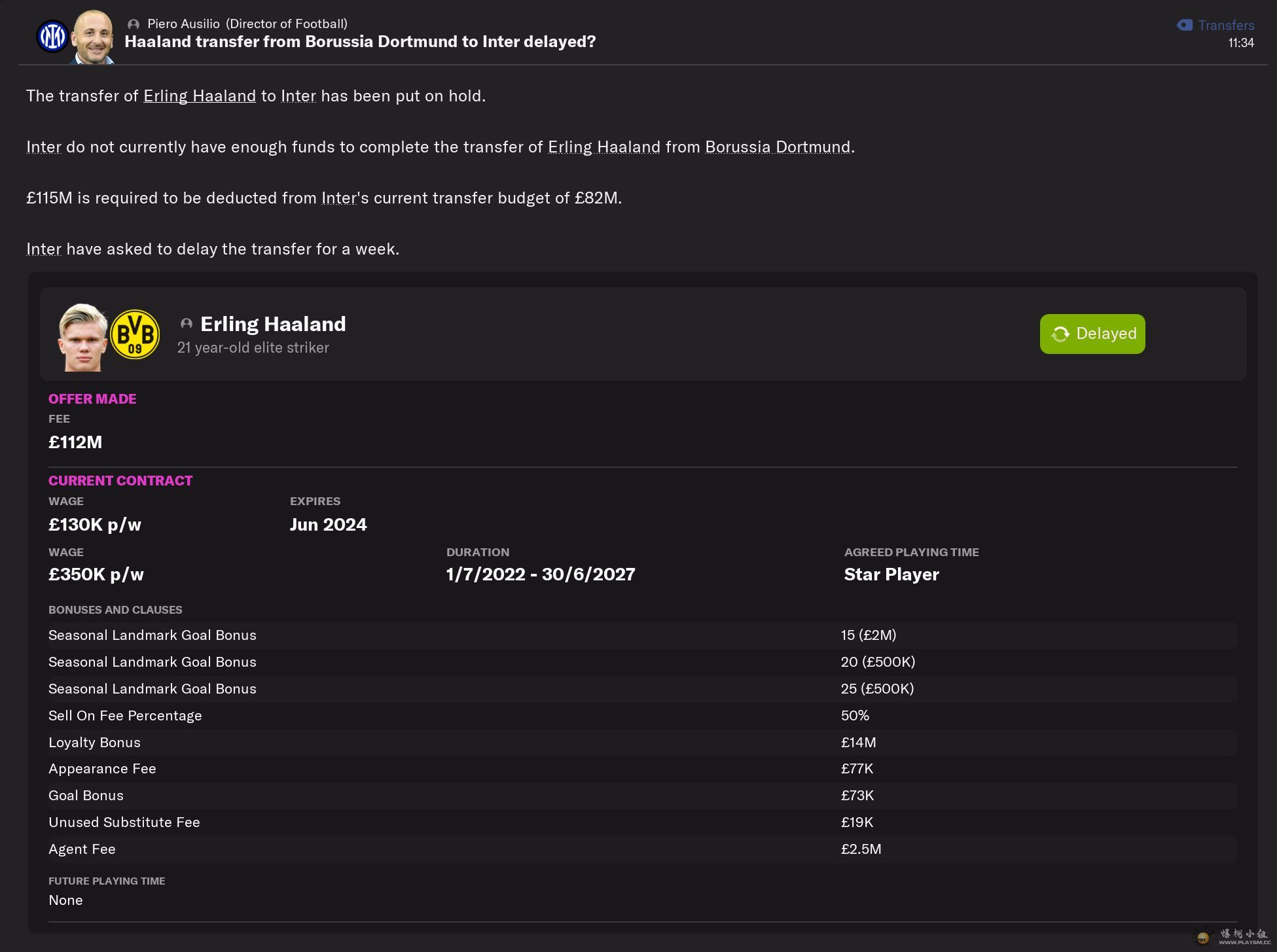Click the message headline about Haaland transfer
The height and width of the screenshot is (952, 1277).
tap(360, 42)
